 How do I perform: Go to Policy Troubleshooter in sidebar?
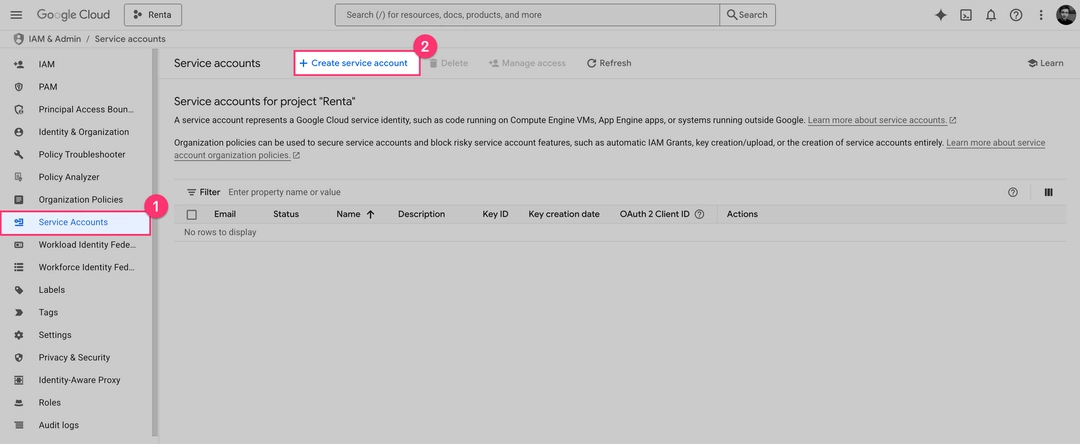pyautogui.click(x=82, y=155)
